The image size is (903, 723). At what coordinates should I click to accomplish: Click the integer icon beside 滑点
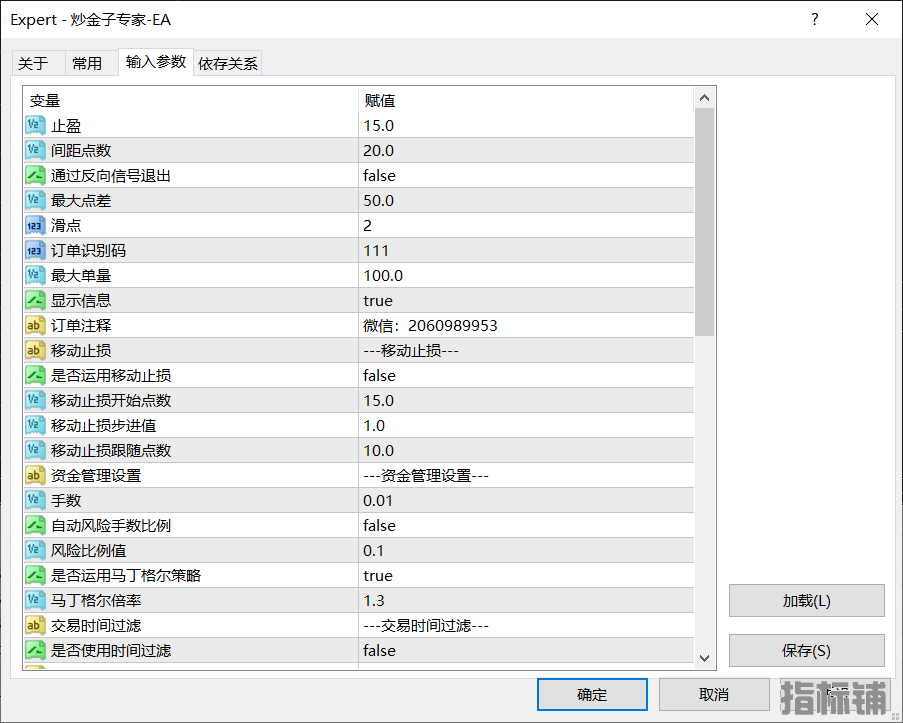pos(35,225)
